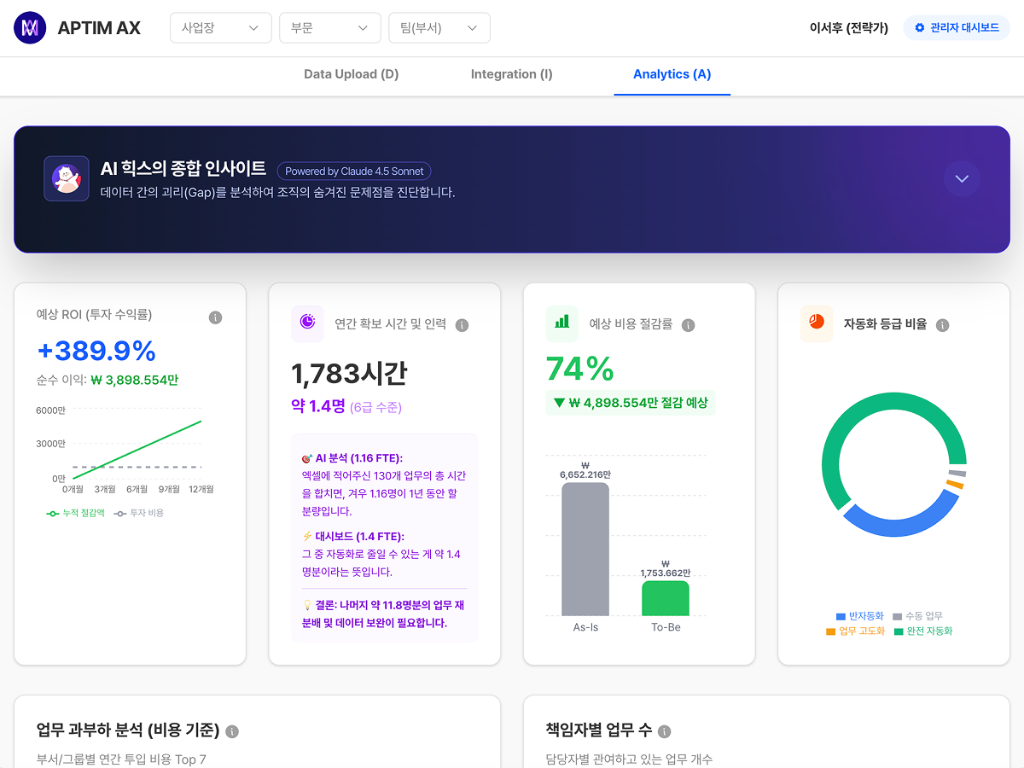Open the 부문 dropdown

[x=329, y=28]
